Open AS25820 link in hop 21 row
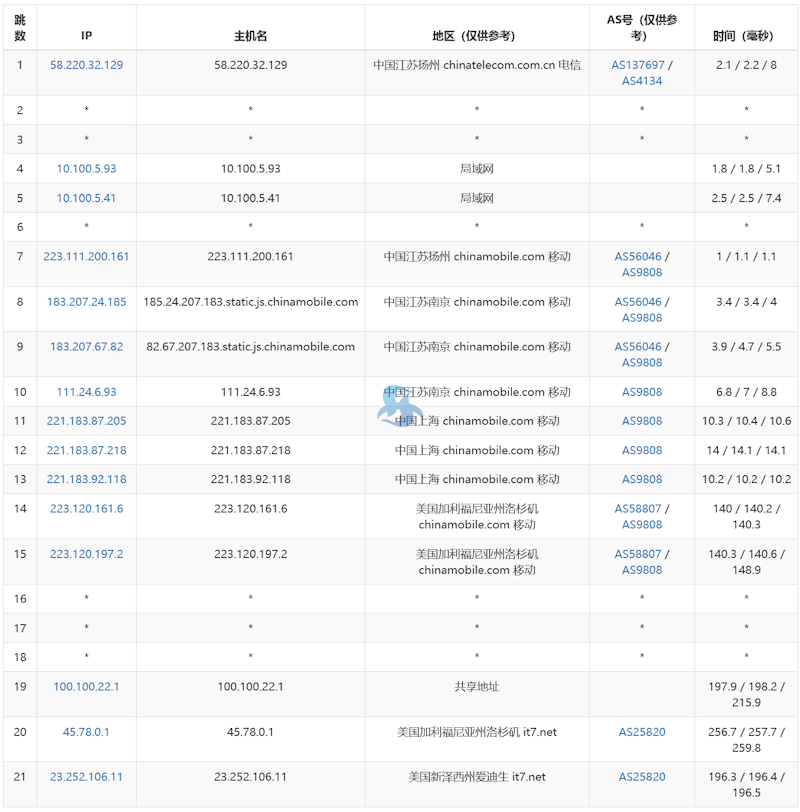Screen dimensions: 800x812 642,777
